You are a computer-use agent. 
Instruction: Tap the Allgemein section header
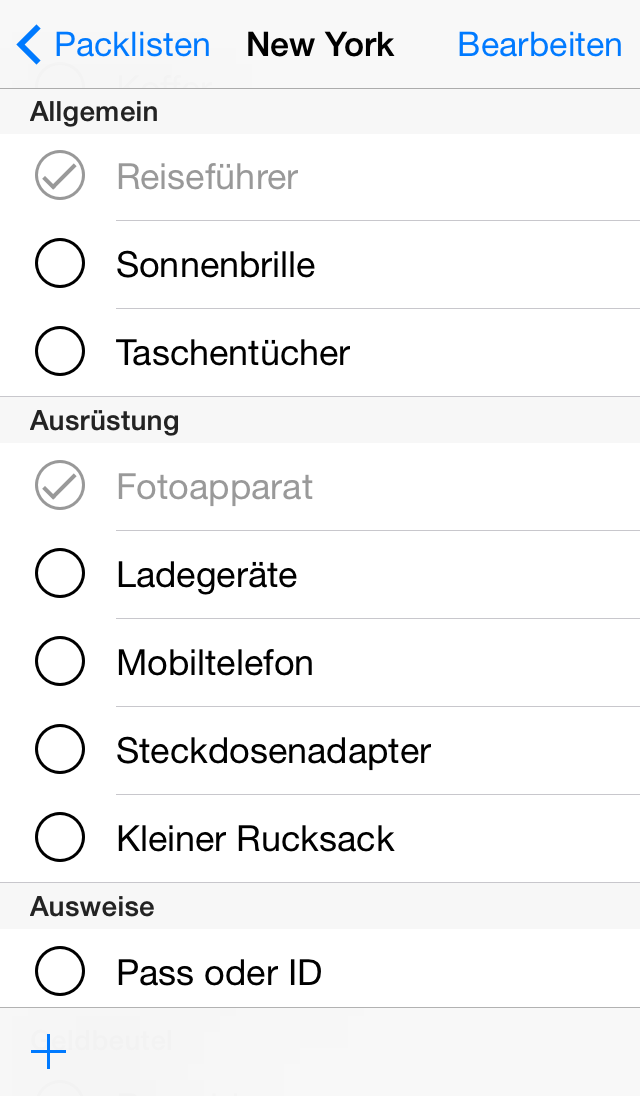94,112
